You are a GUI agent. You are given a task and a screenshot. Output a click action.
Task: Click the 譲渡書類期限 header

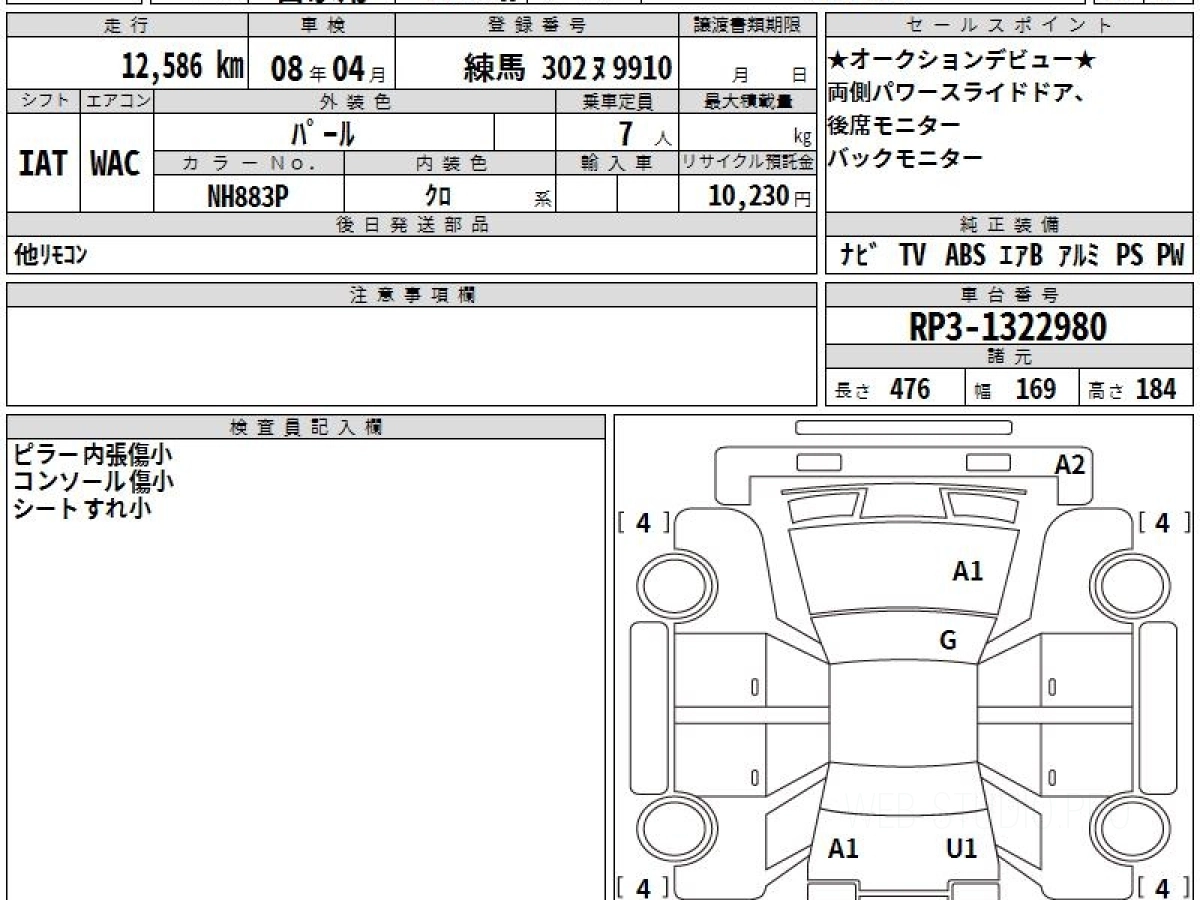(747, 26)
